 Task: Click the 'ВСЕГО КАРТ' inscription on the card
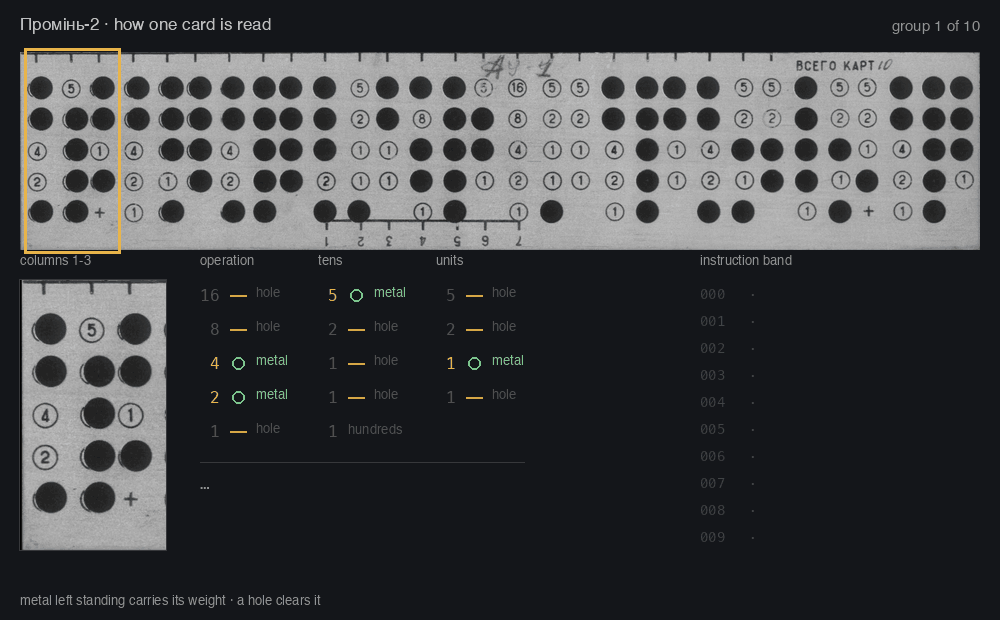click(834, 66)
